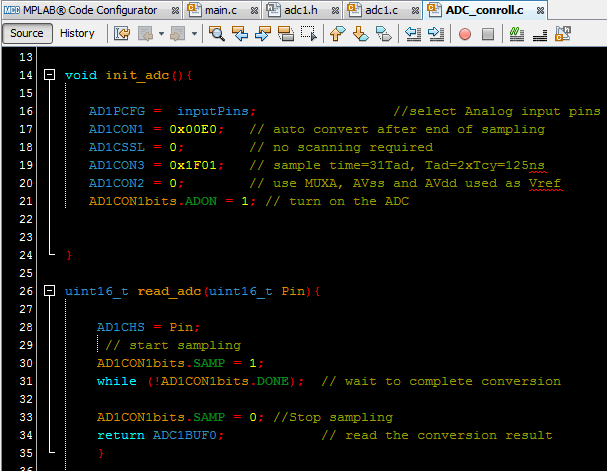Click 'while' keyword on line 31

117,381
